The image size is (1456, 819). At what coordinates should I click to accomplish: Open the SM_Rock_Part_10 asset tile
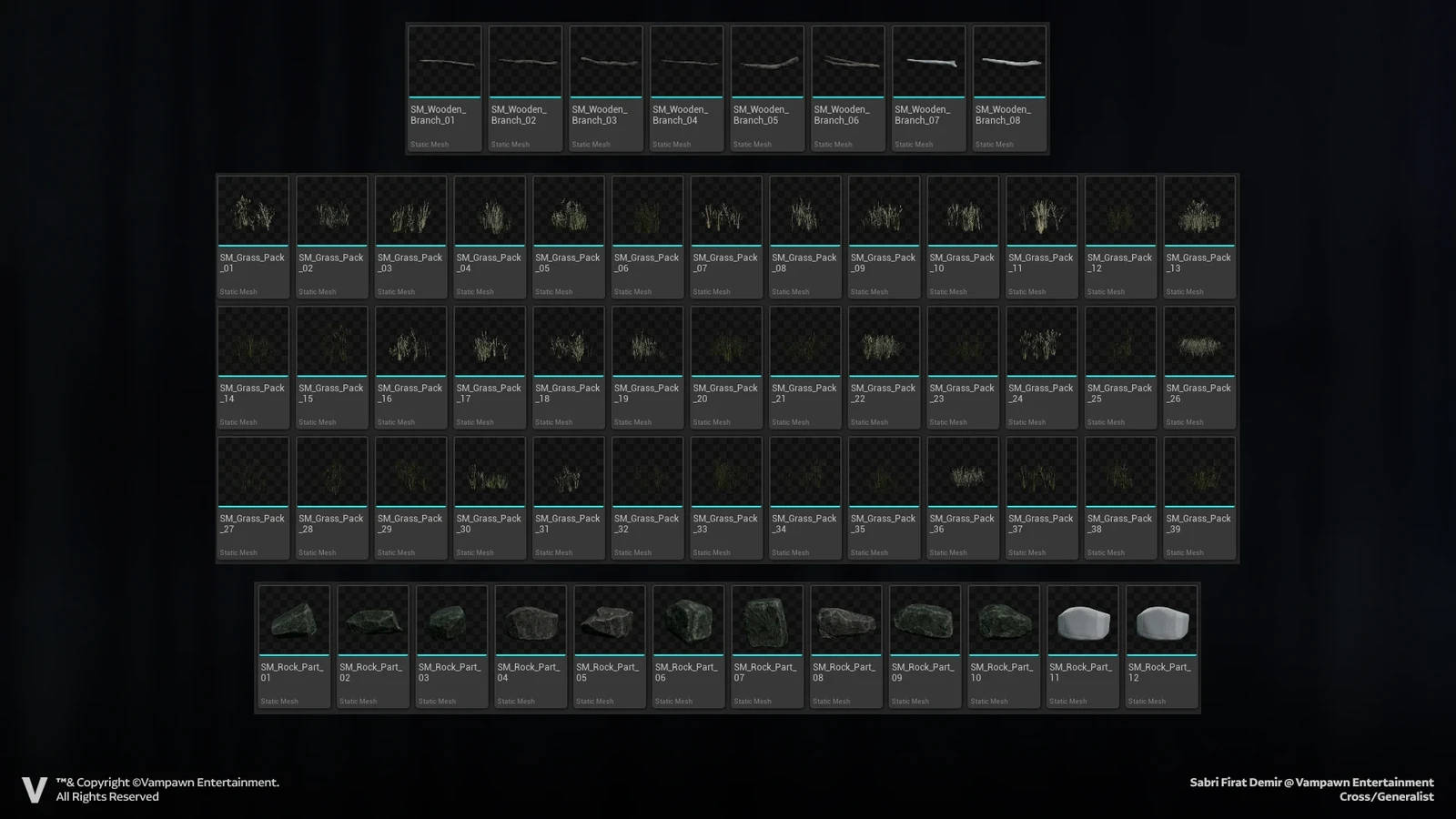(x=1004, y=646)
